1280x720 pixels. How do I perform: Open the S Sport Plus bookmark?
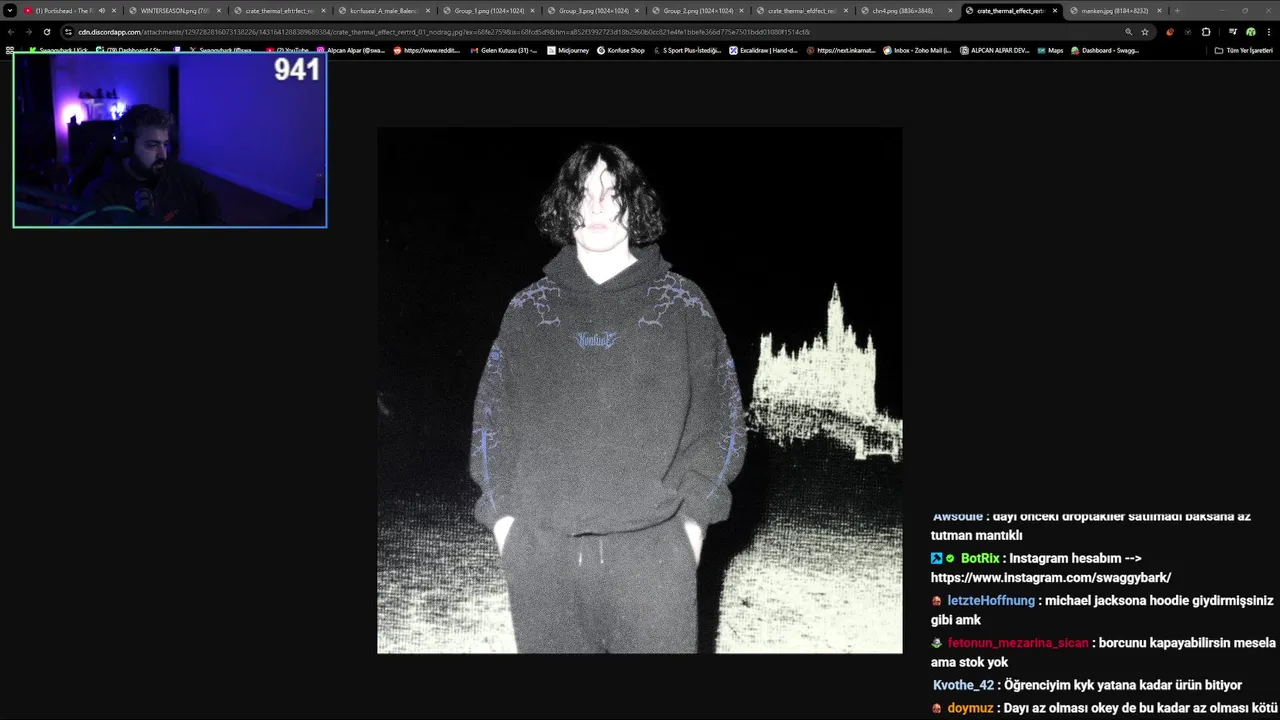coord(686,50)
